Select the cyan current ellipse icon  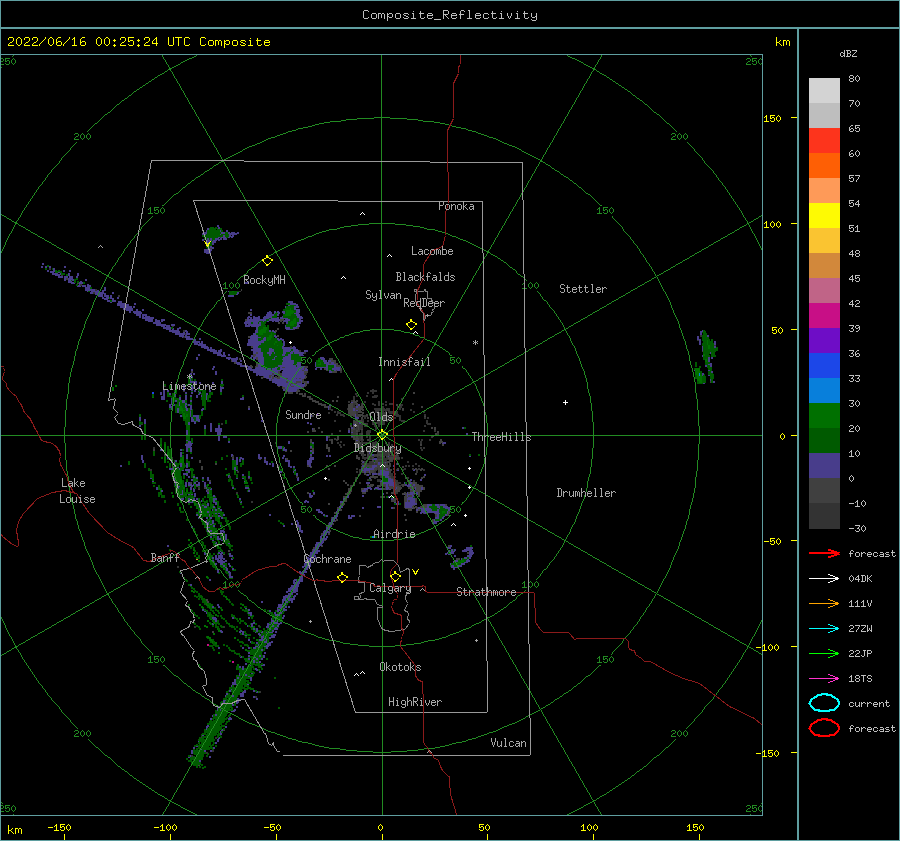pyautogui.click(x=824, y=703)
